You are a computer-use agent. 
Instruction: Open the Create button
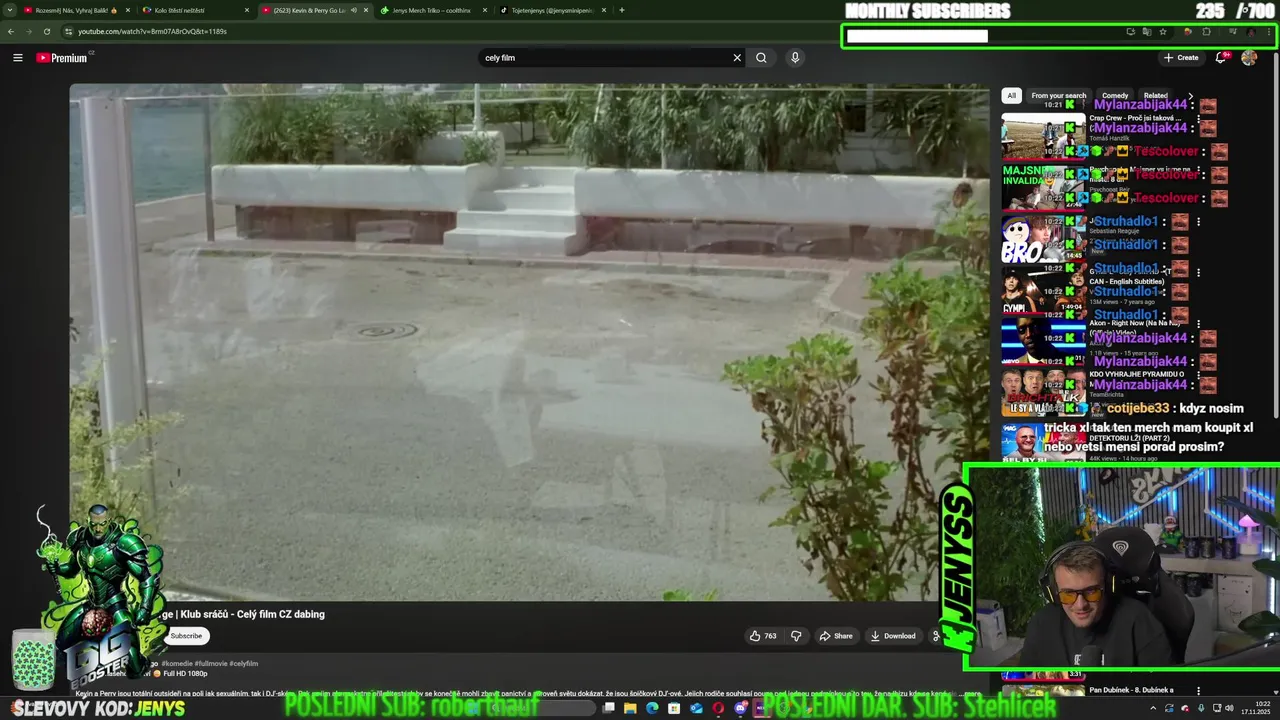click(1181, 58)
